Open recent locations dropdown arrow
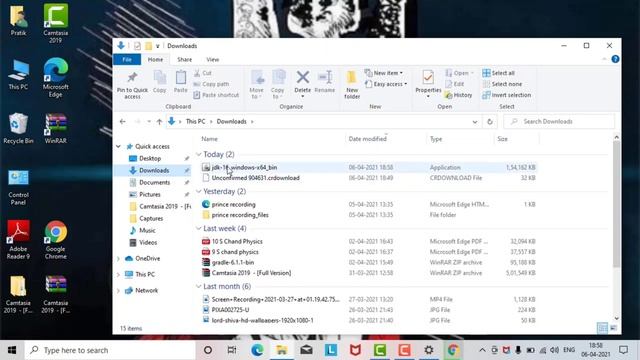This screenshot has width=640, height=360. pyautogui.click(x=149, y=122)
